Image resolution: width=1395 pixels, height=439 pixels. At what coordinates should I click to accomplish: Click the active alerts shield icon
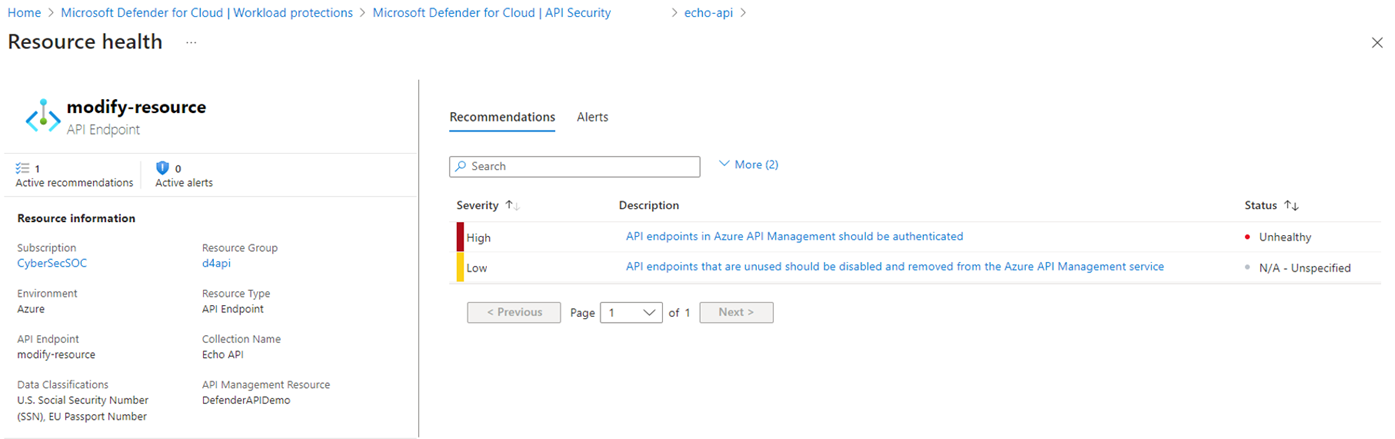point(163,168)
